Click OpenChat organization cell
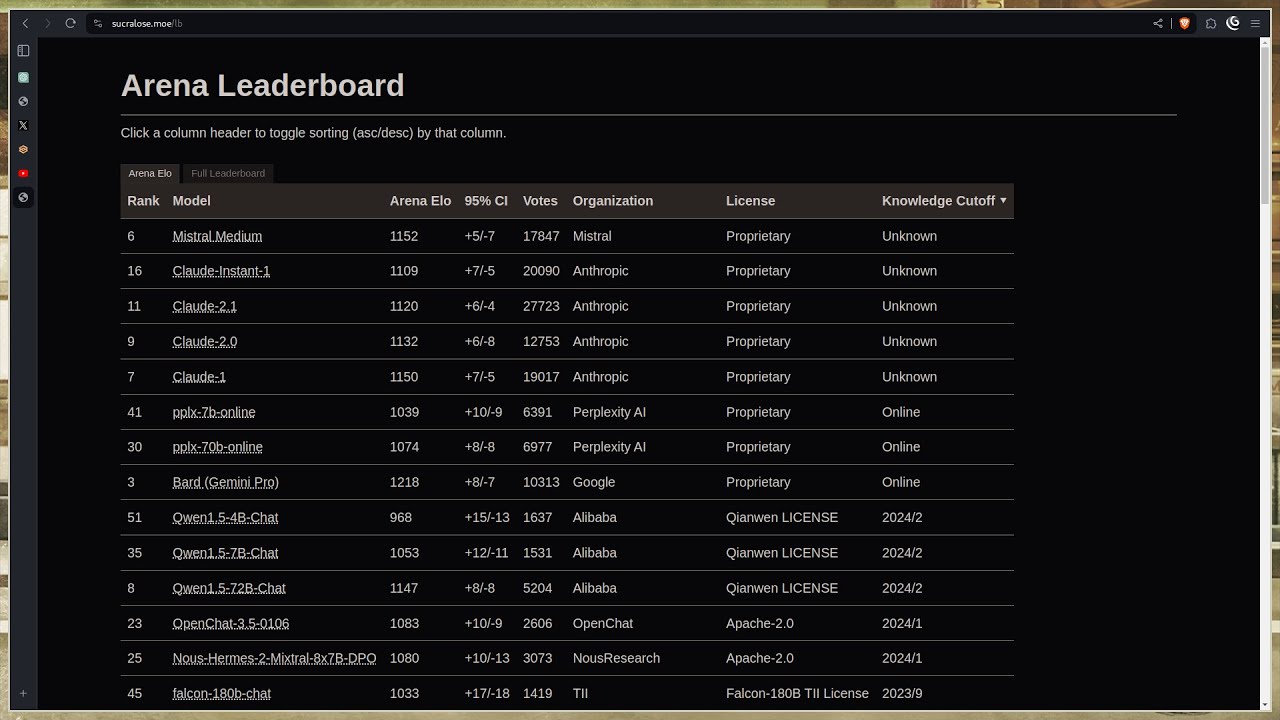The image size is (1280, 720). (x=602, y=623)
